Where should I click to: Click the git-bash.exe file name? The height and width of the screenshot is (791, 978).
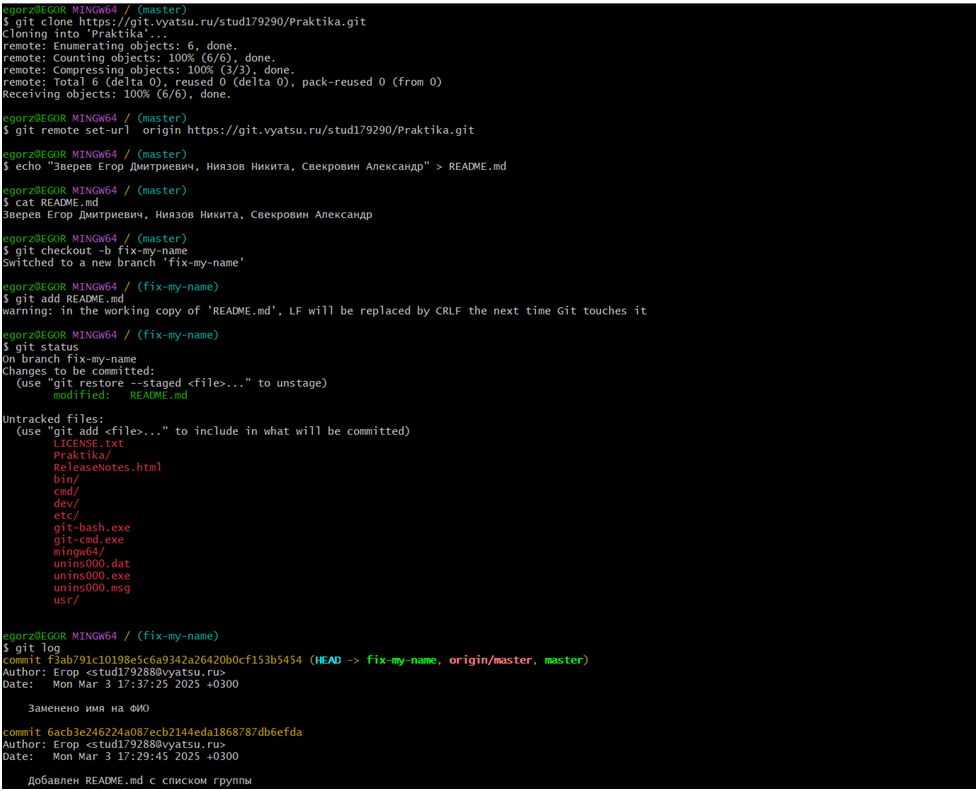click(92, 527)
